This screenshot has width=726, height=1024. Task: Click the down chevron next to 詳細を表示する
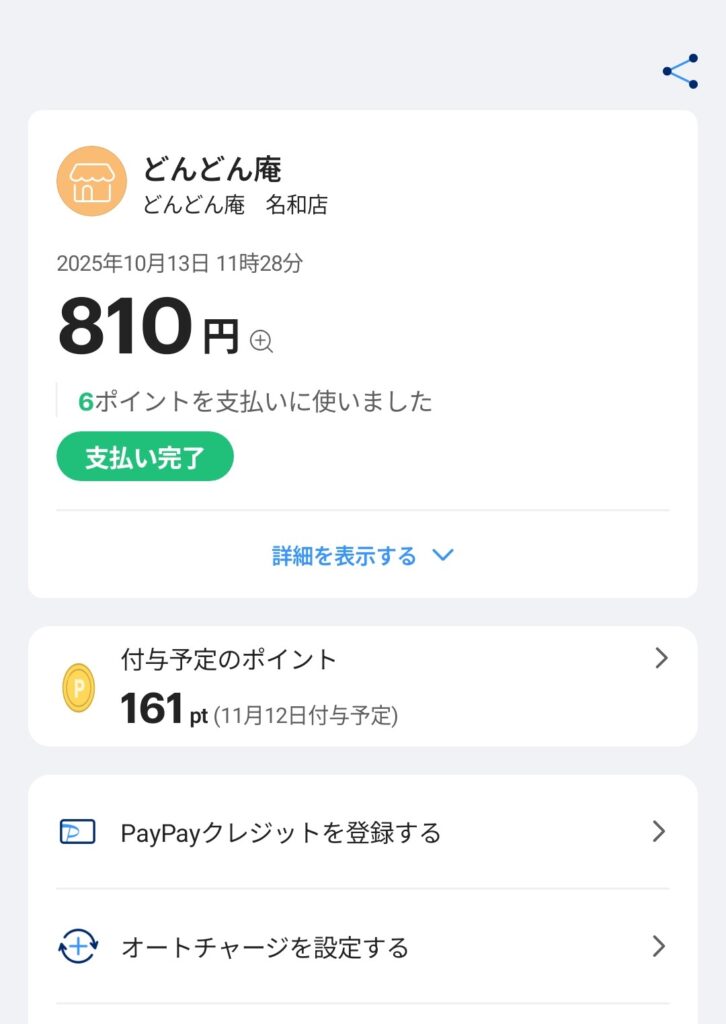443,556
